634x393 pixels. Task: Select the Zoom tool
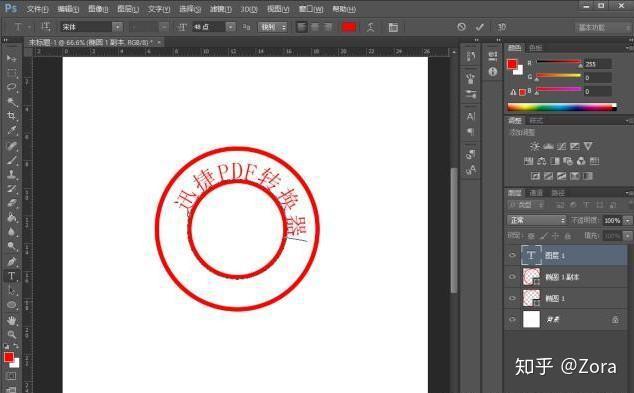(x=11, y=334)
